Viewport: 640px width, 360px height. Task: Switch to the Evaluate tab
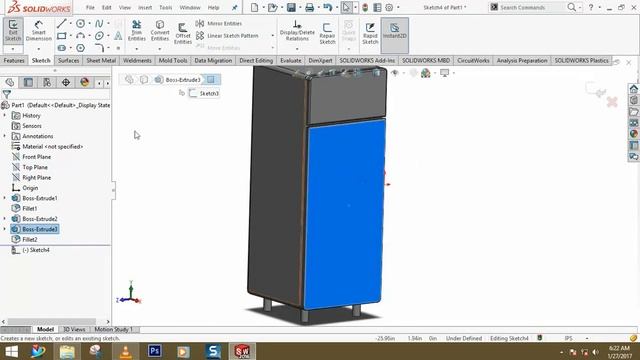tap(291, 60)
